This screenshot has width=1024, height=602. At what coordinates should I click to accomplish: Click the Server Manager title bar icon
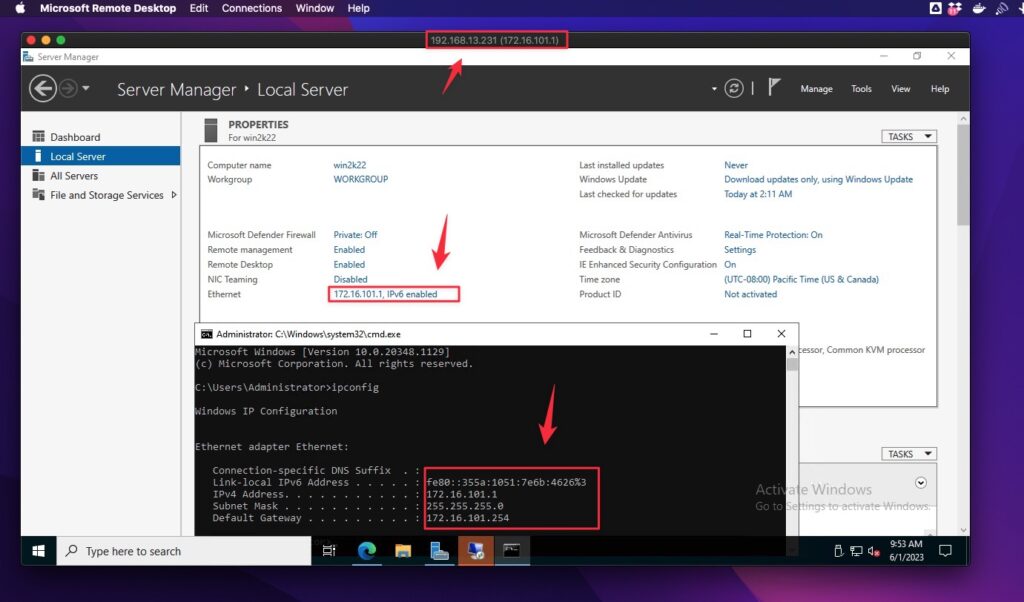pyautogui.click(x=28, y=57)
